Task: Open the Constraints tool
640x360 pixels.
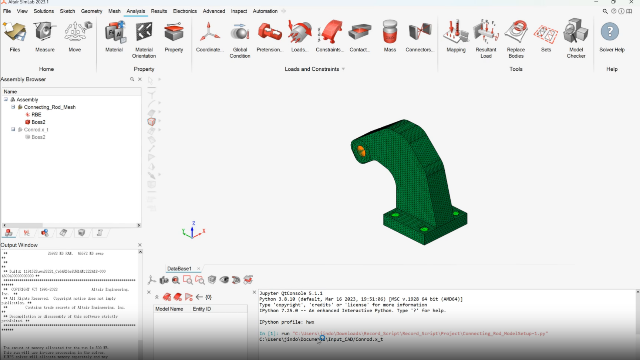Action: pyautogui.click(x=330, y=37)
